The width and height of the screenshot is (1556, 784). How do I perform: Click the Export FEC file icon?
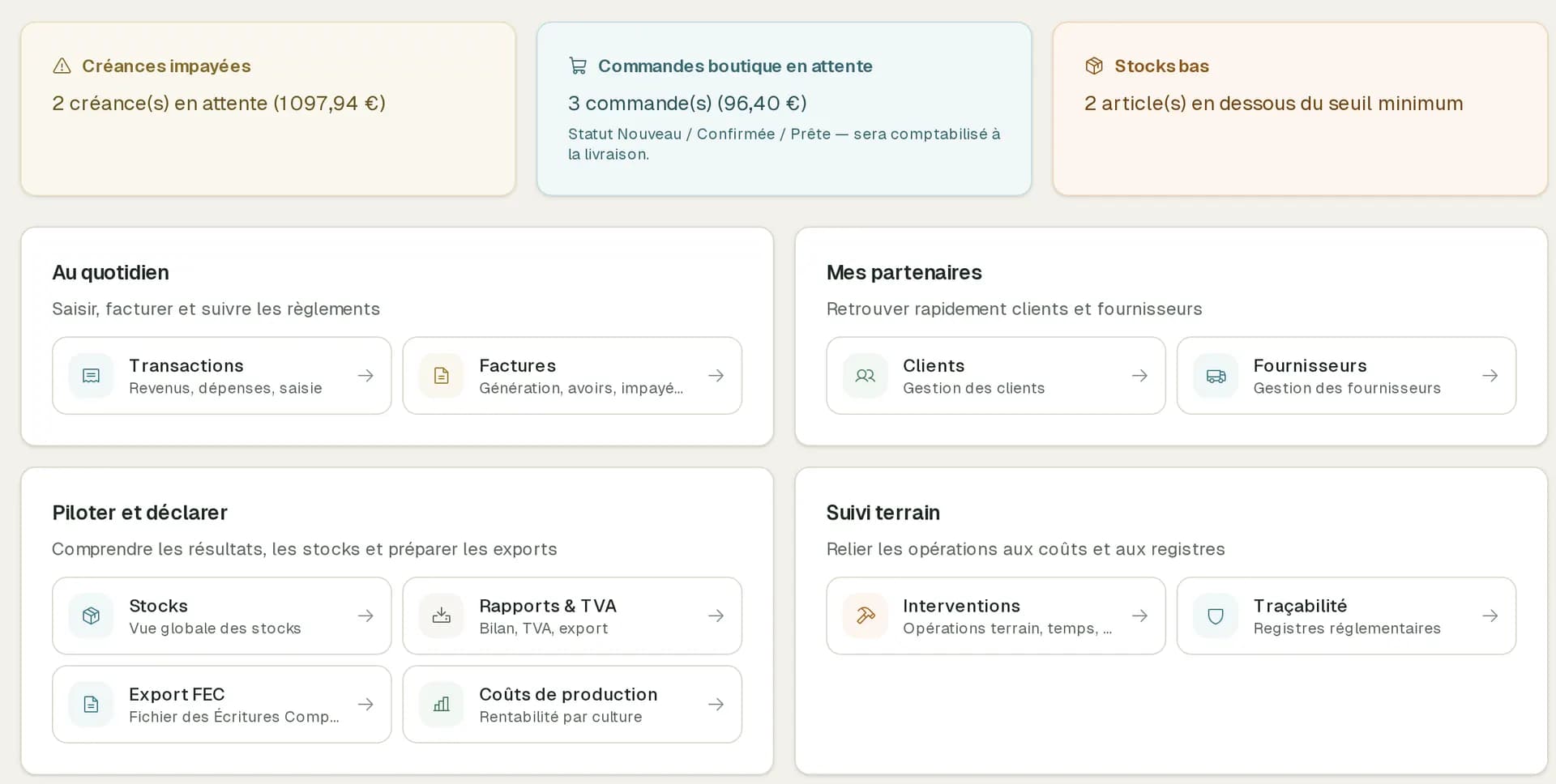92,705
